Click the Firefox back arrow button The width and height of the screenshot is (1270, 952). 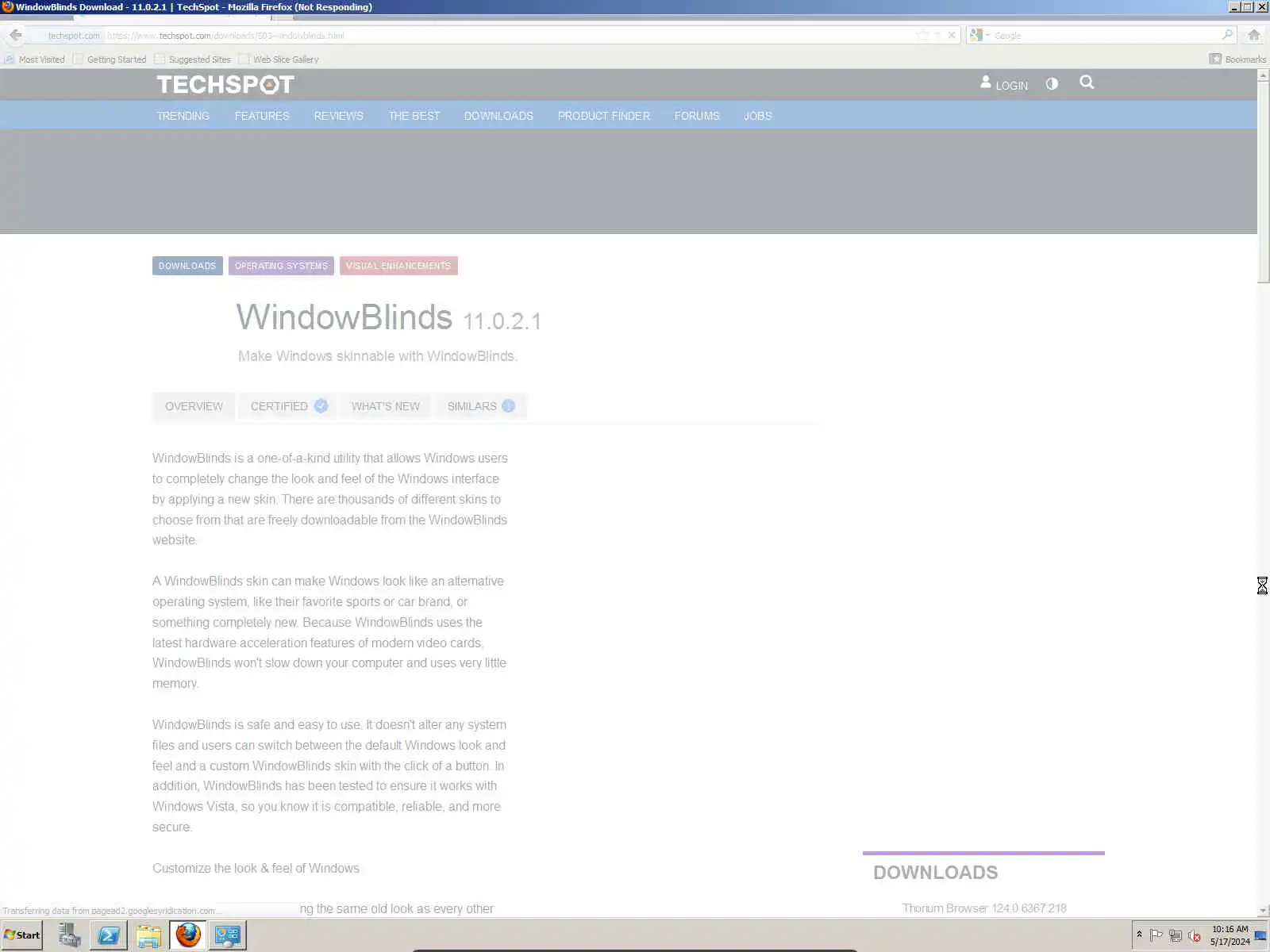16,35
